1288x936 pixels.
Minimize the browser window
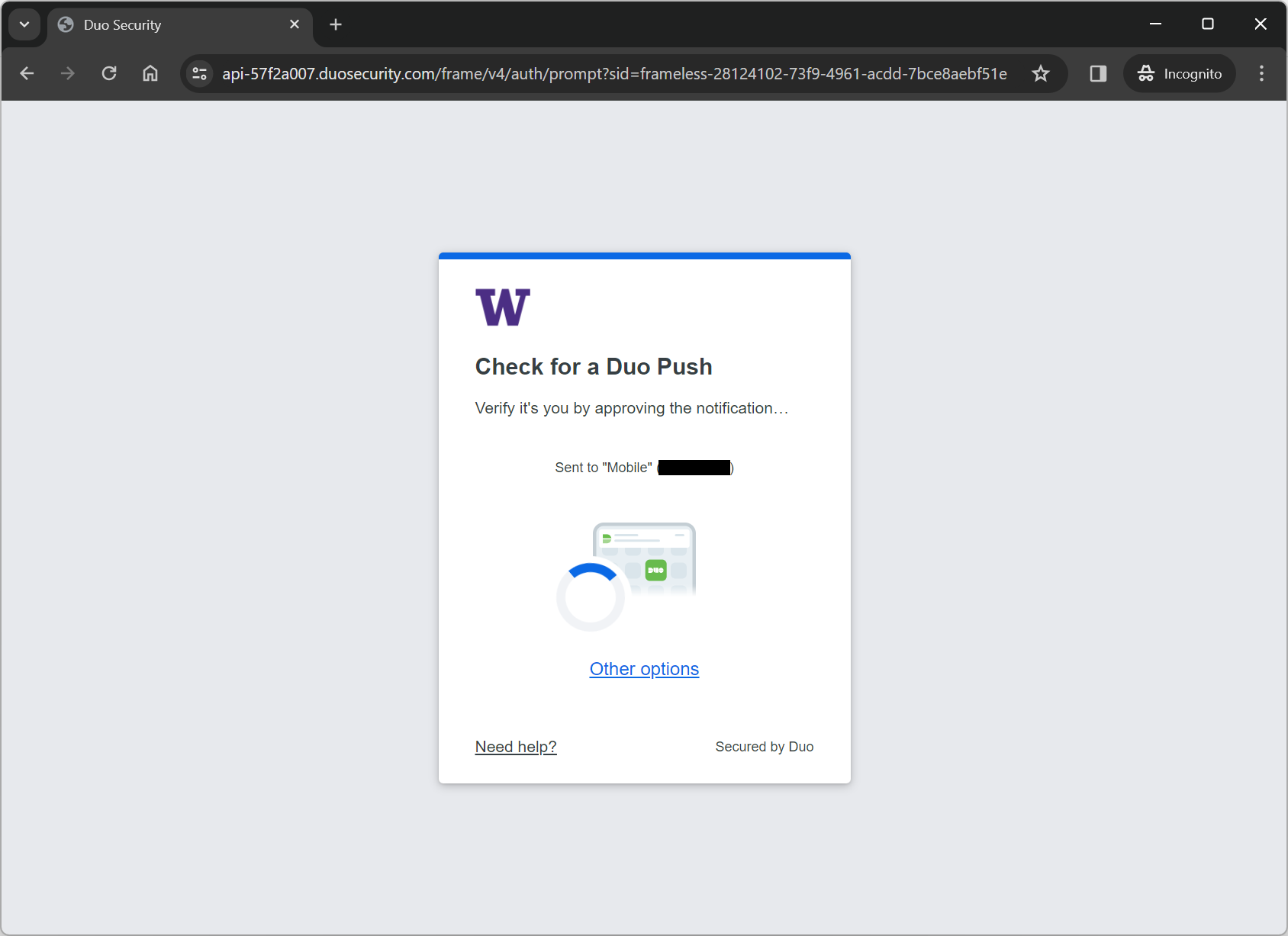click(x=1156, y=24)
